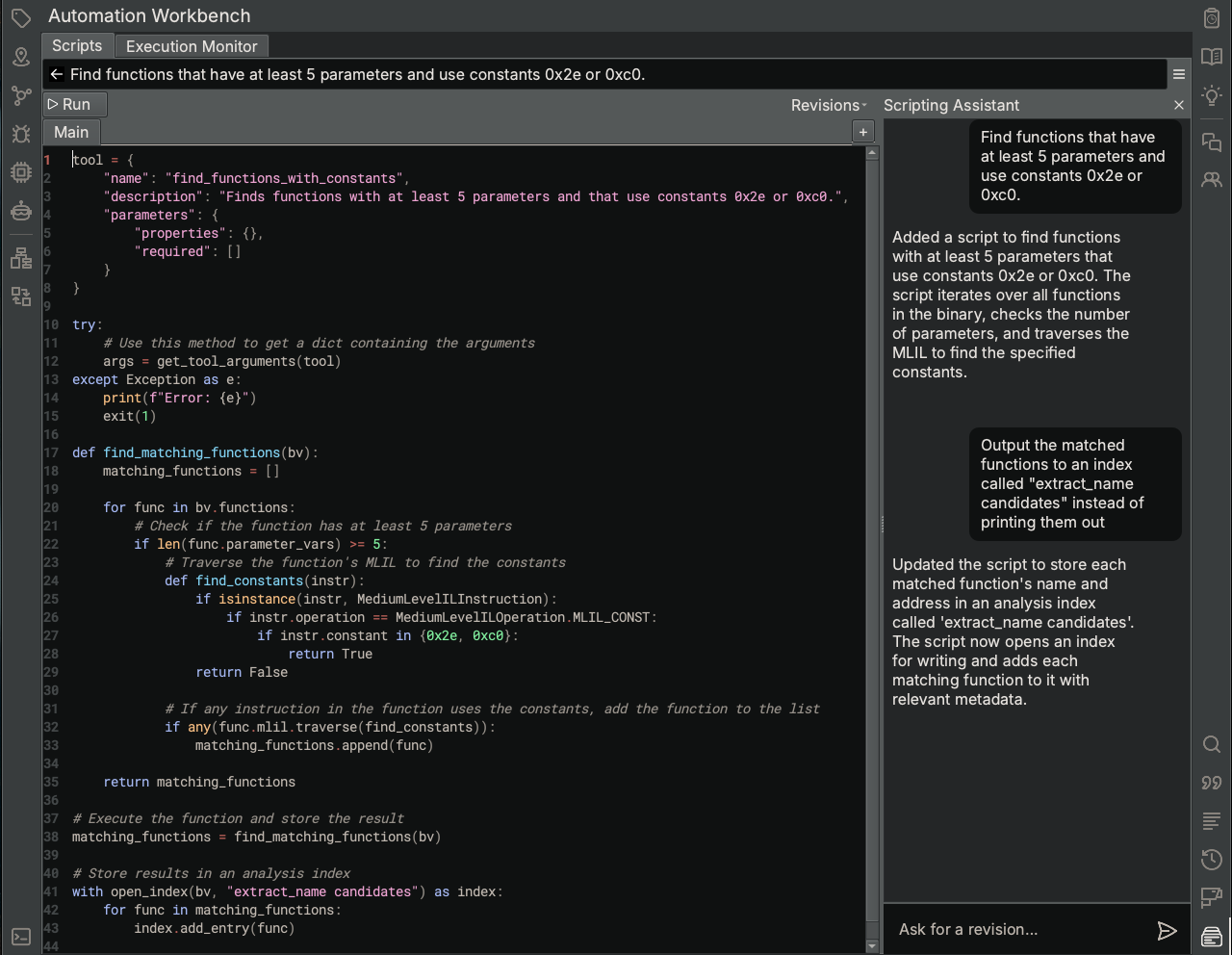The width and height of the screenshot is (1232, 955).
Task: Open the open book icon in right sidebar
Action: coord(1212,57)
